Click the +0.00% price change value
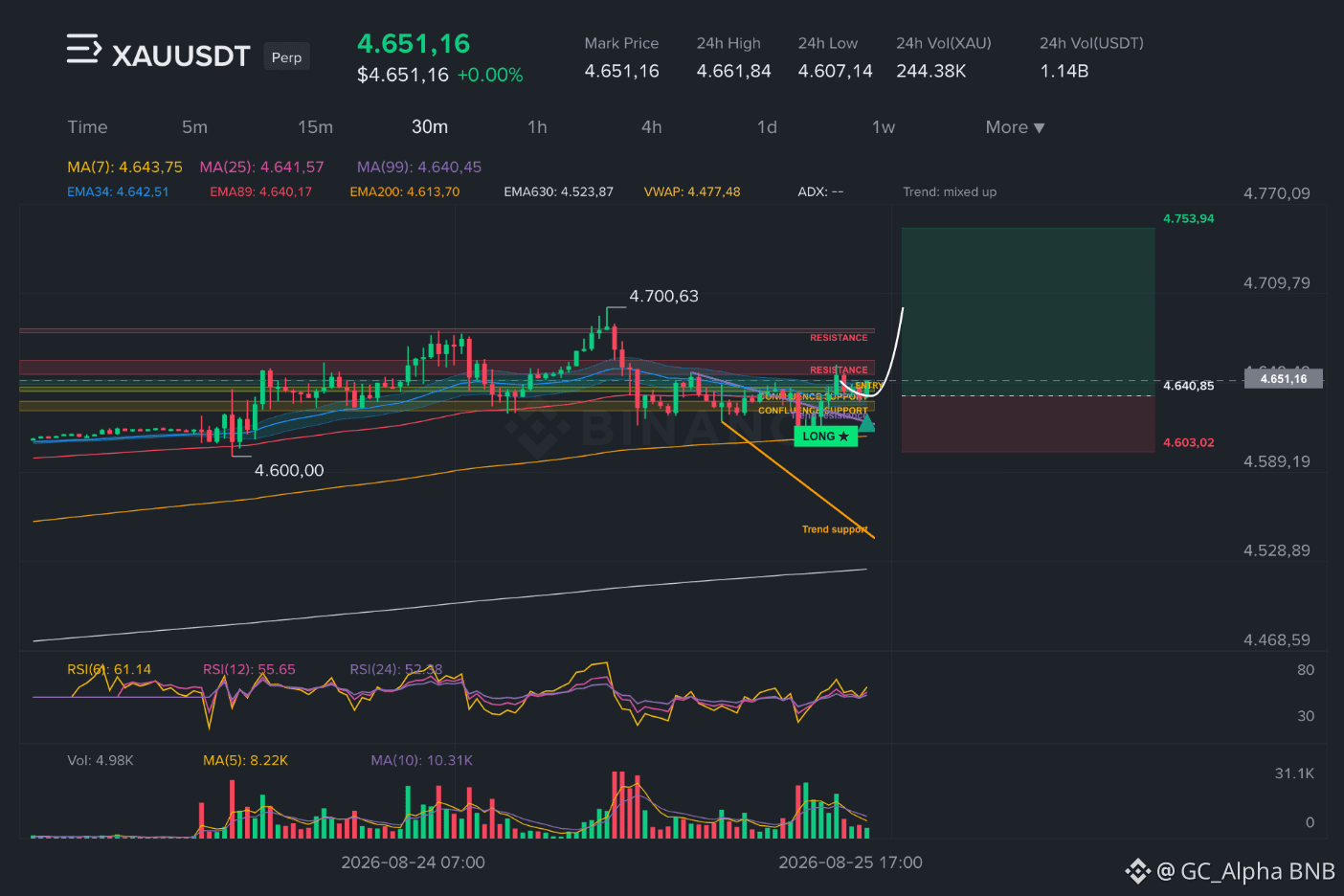The image size is (1344, 896). 490,75
